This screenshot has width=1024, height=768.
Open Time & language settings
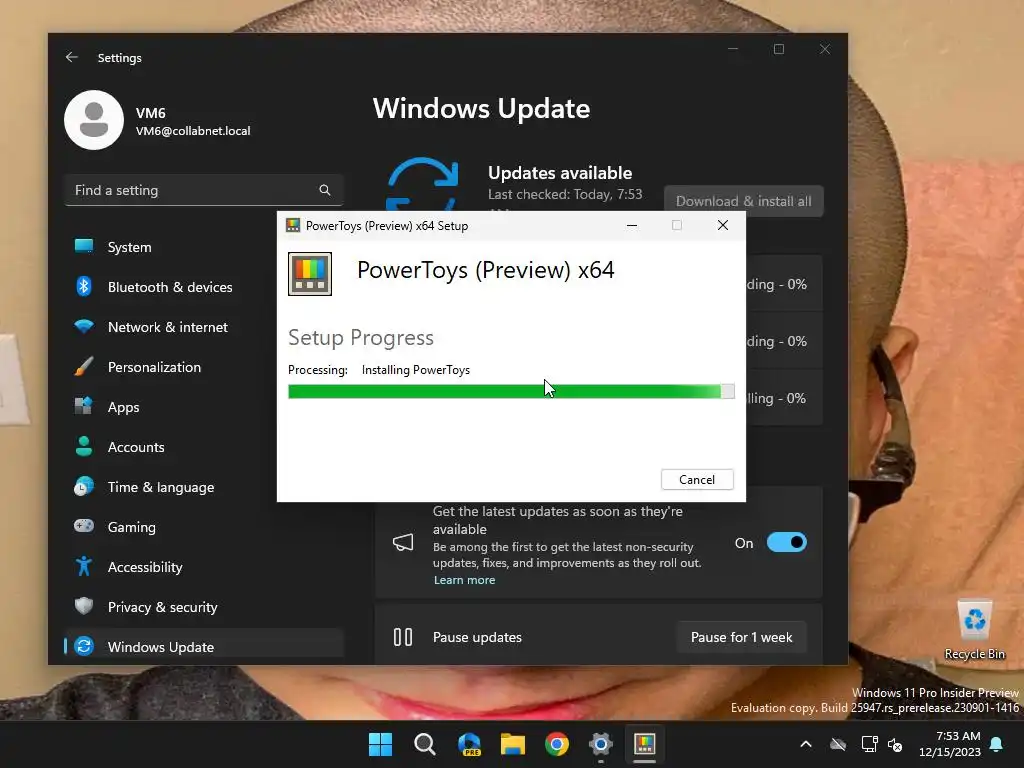coord(204,487)
